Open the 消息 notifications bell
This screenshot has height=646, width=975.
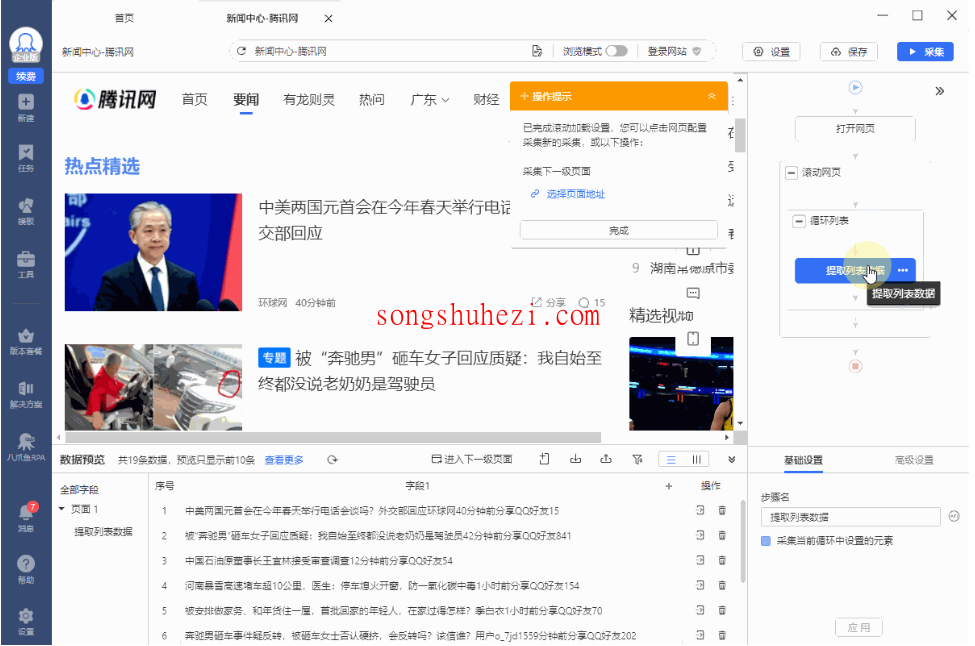click(25, 517)
